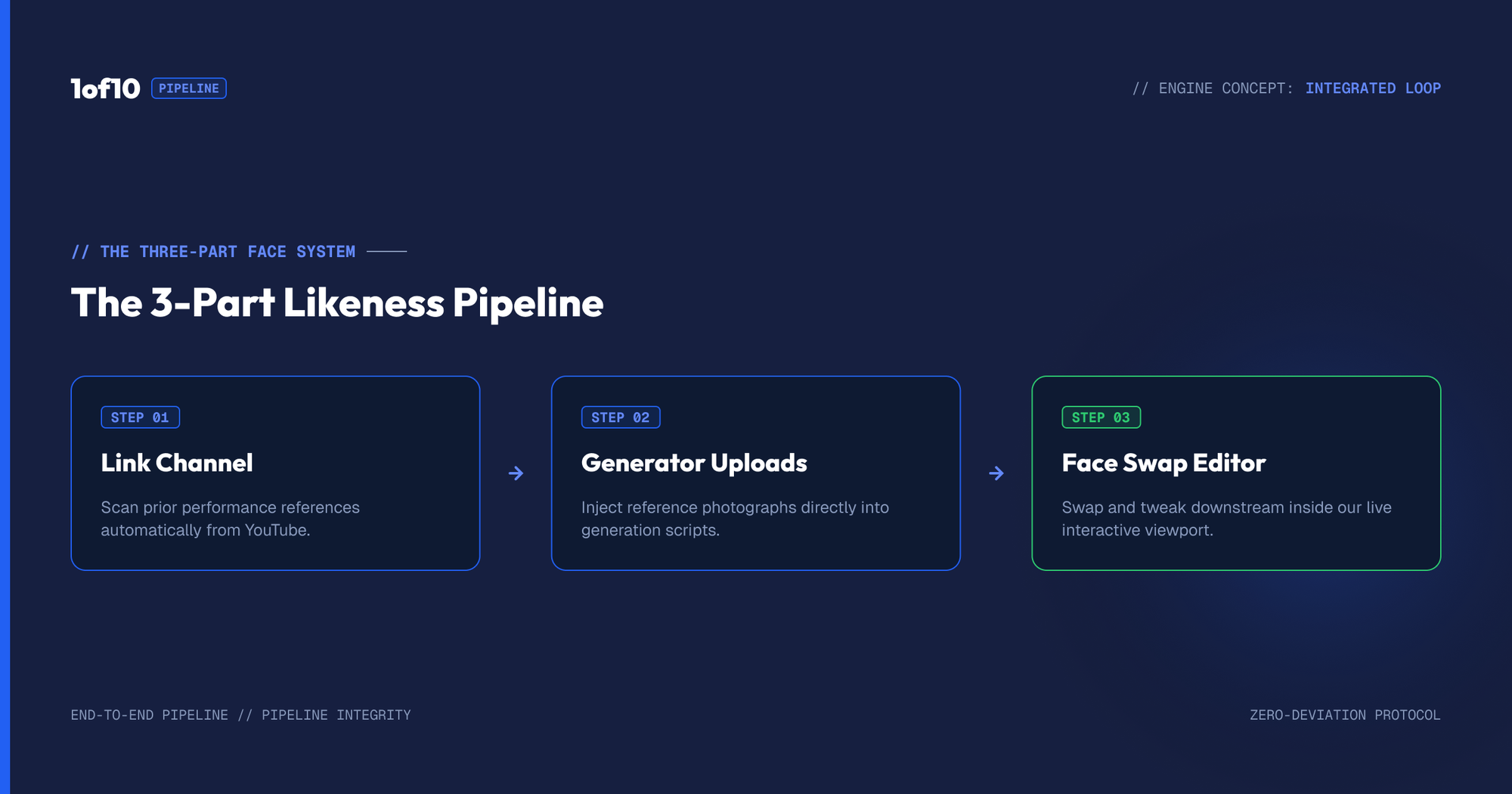Select the green STEP 03 badge

tap(1101, 417)
